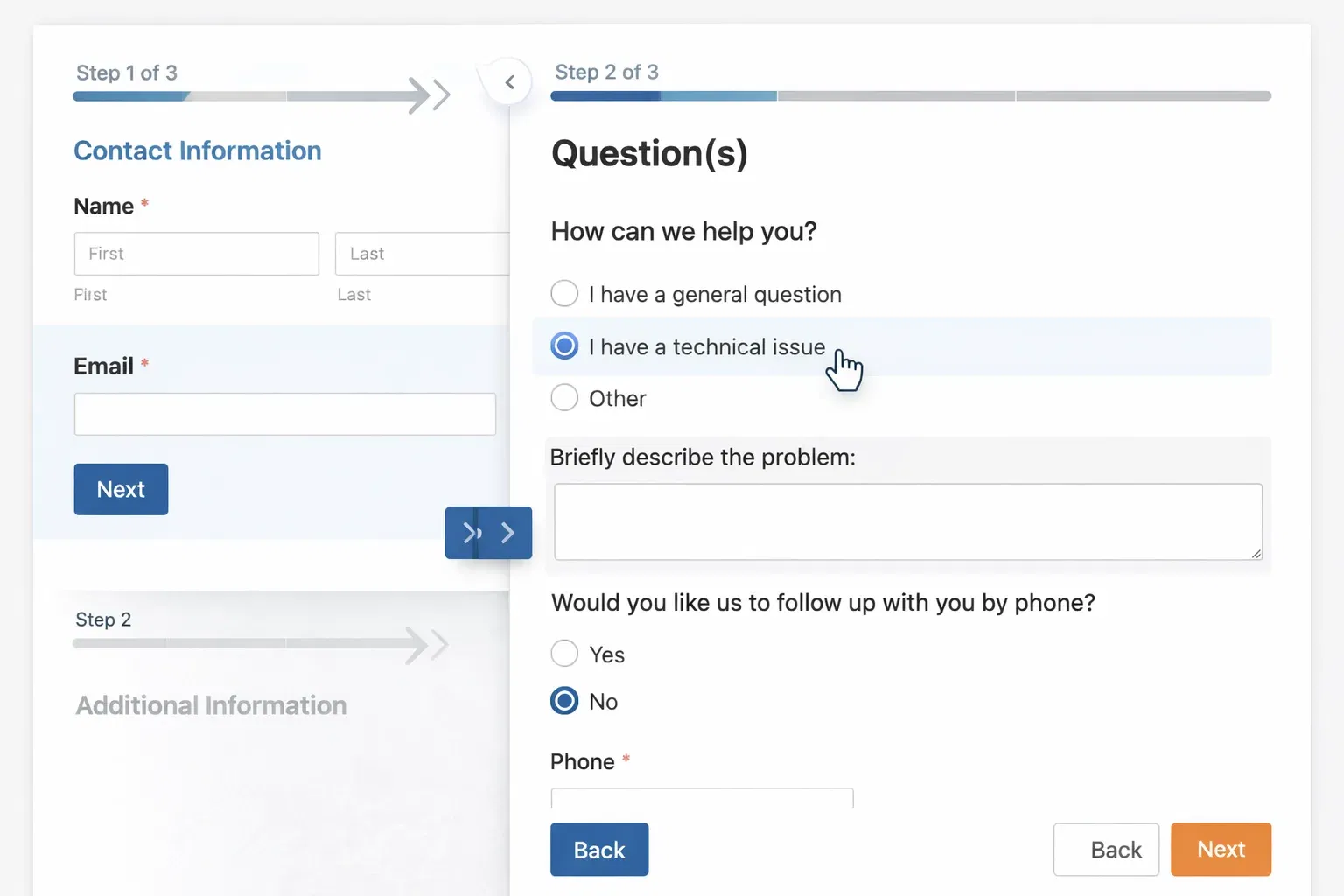Click the single right chevron arrow button

tap(509, 532)
